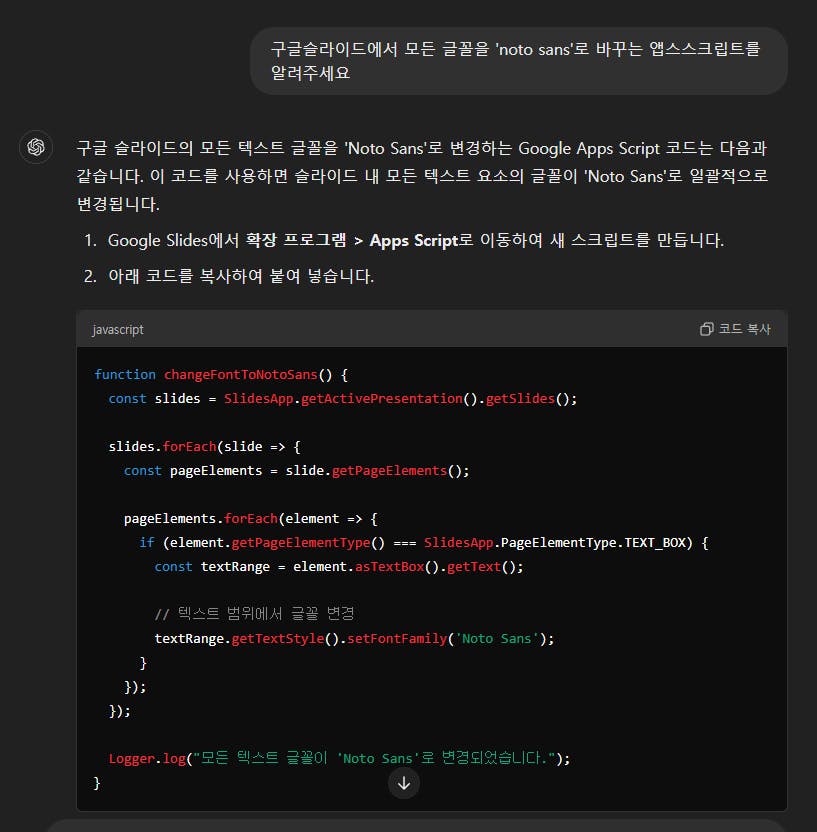Click the comment '// 텍스트 범위에서 글꼴 변경'
Image resolution: width=817 pixels, height=832 pixels.
(254, 614)
